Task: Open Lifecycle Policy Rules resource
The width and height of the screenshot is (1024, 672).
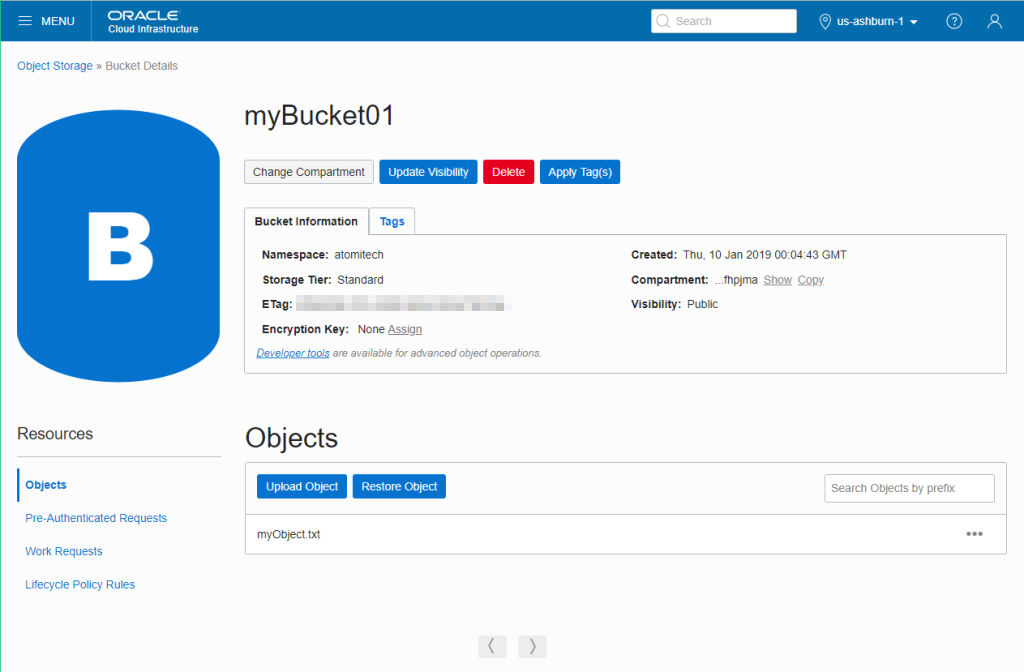Action: 80,584
